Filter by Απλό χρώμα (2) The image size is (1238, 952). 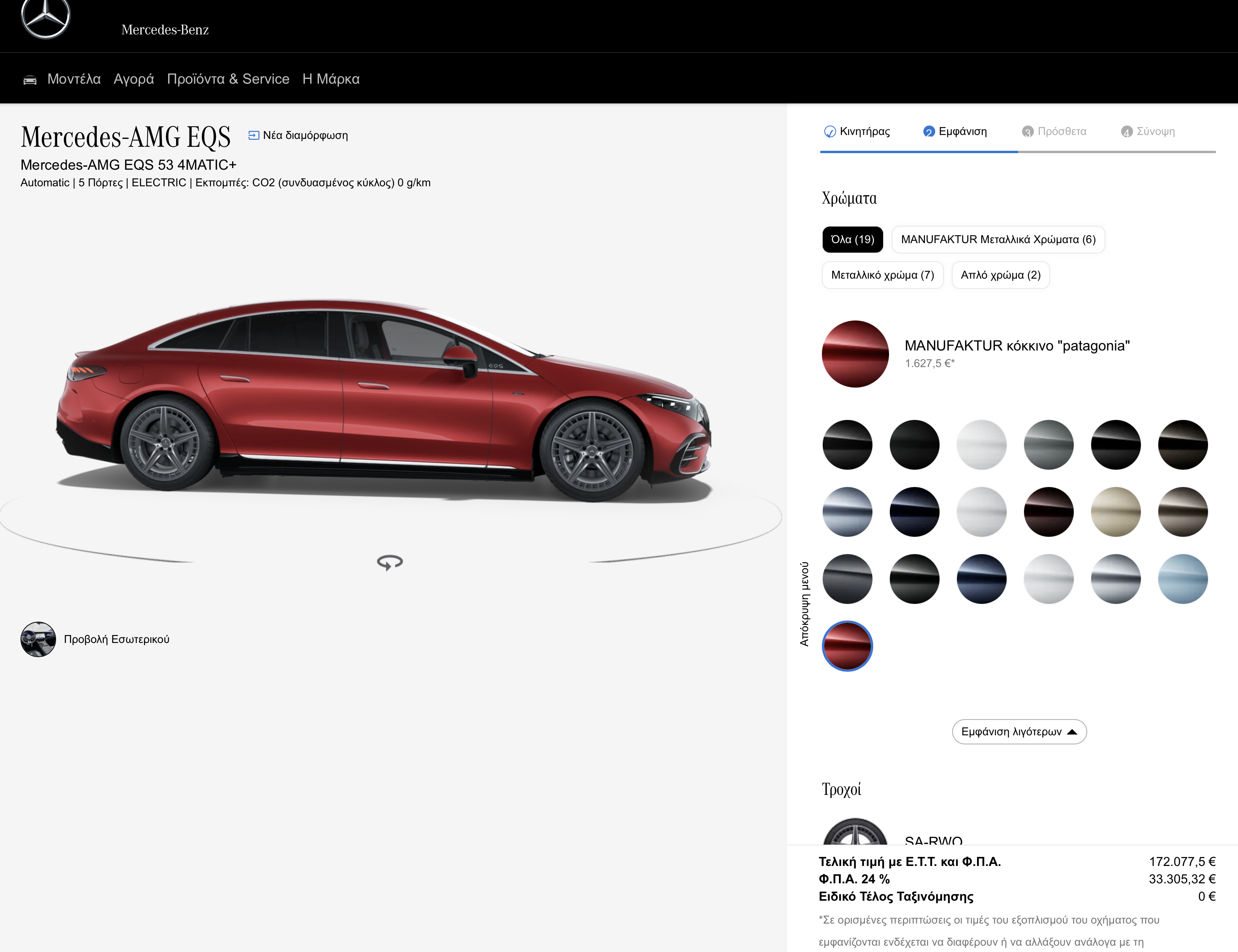[x=1000, y=275]
